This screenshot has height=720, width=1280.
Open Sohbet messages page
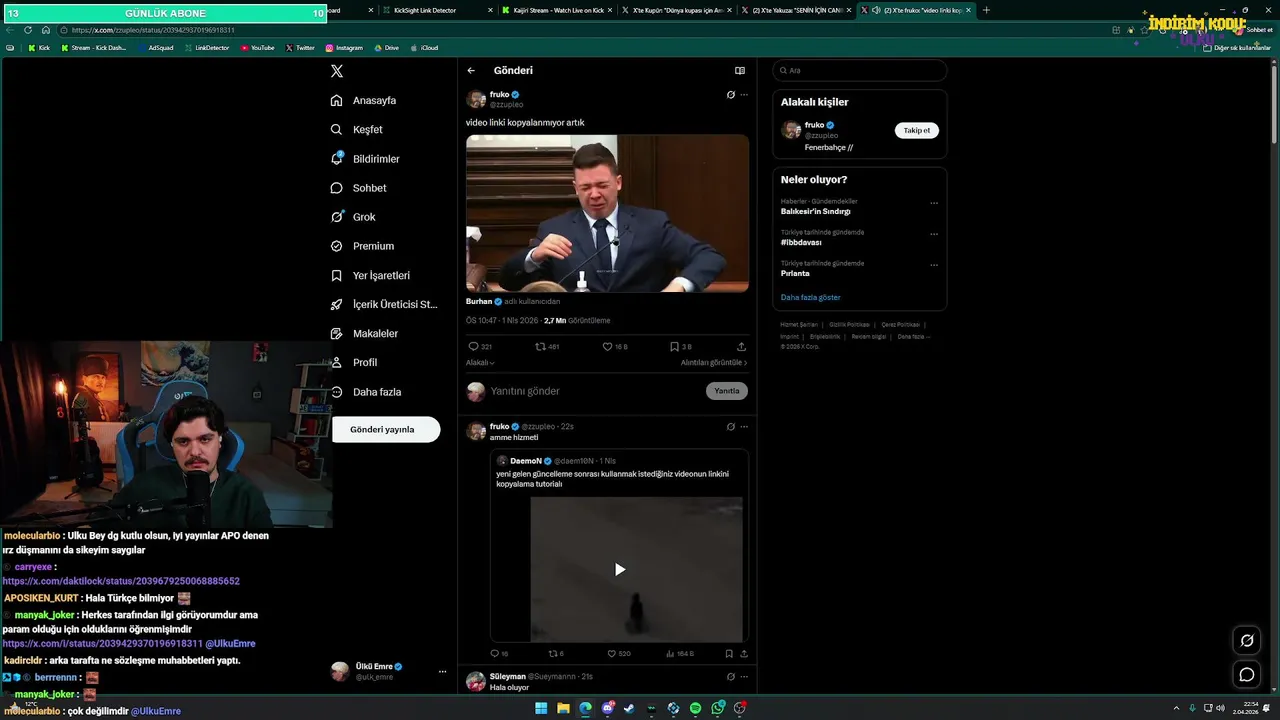pos(358,188)
